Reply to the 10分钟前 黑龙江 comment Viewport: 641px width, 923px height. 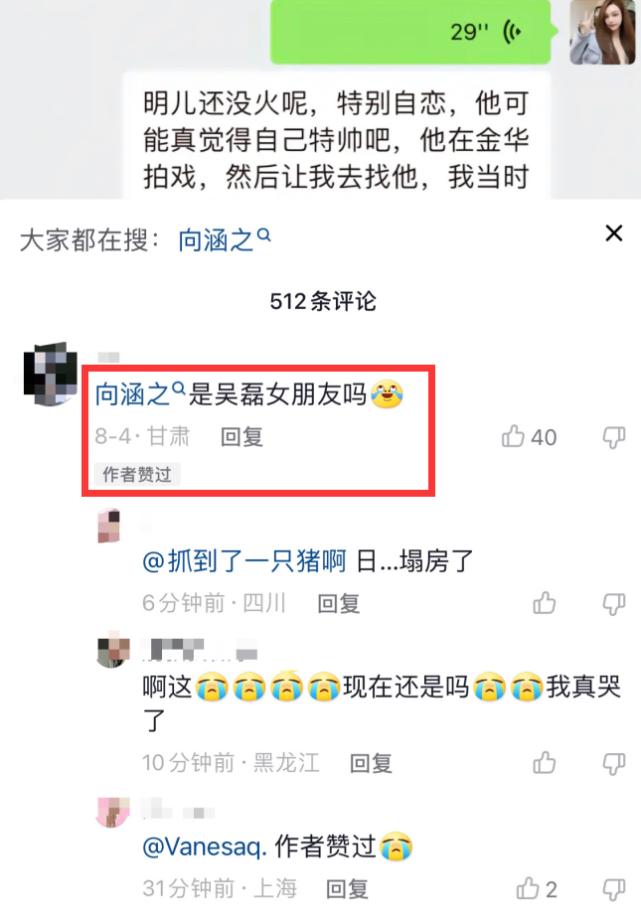tap(371, 763)
